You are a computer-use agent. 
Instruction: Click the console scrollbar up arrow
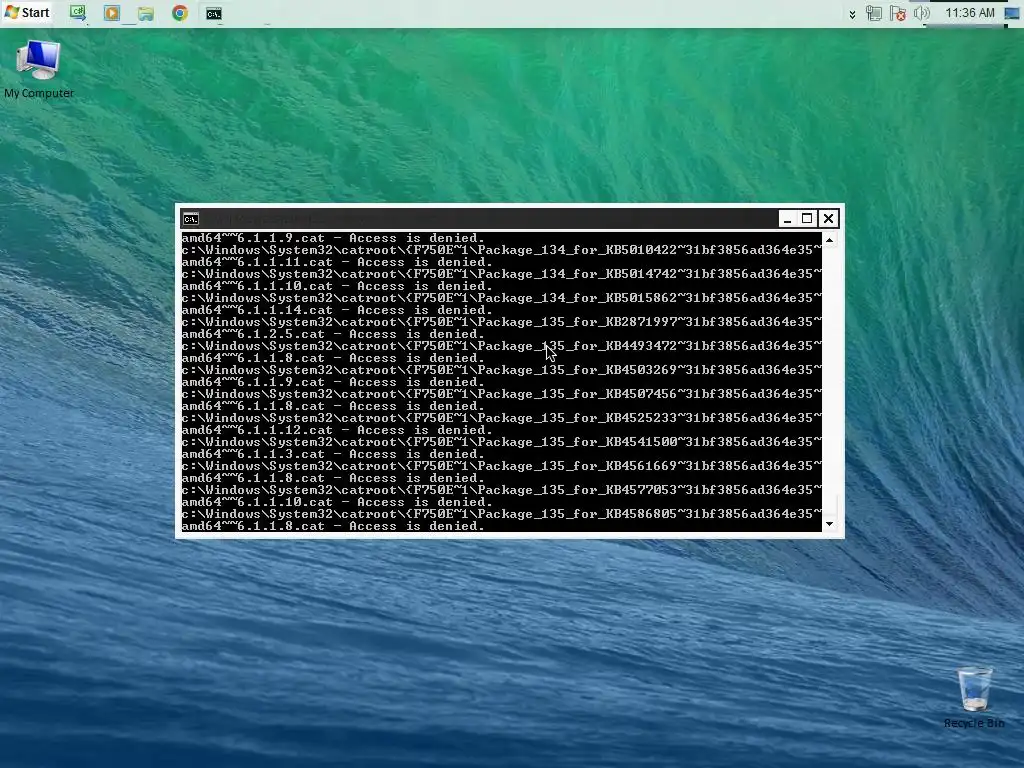(x=829, y=240)
